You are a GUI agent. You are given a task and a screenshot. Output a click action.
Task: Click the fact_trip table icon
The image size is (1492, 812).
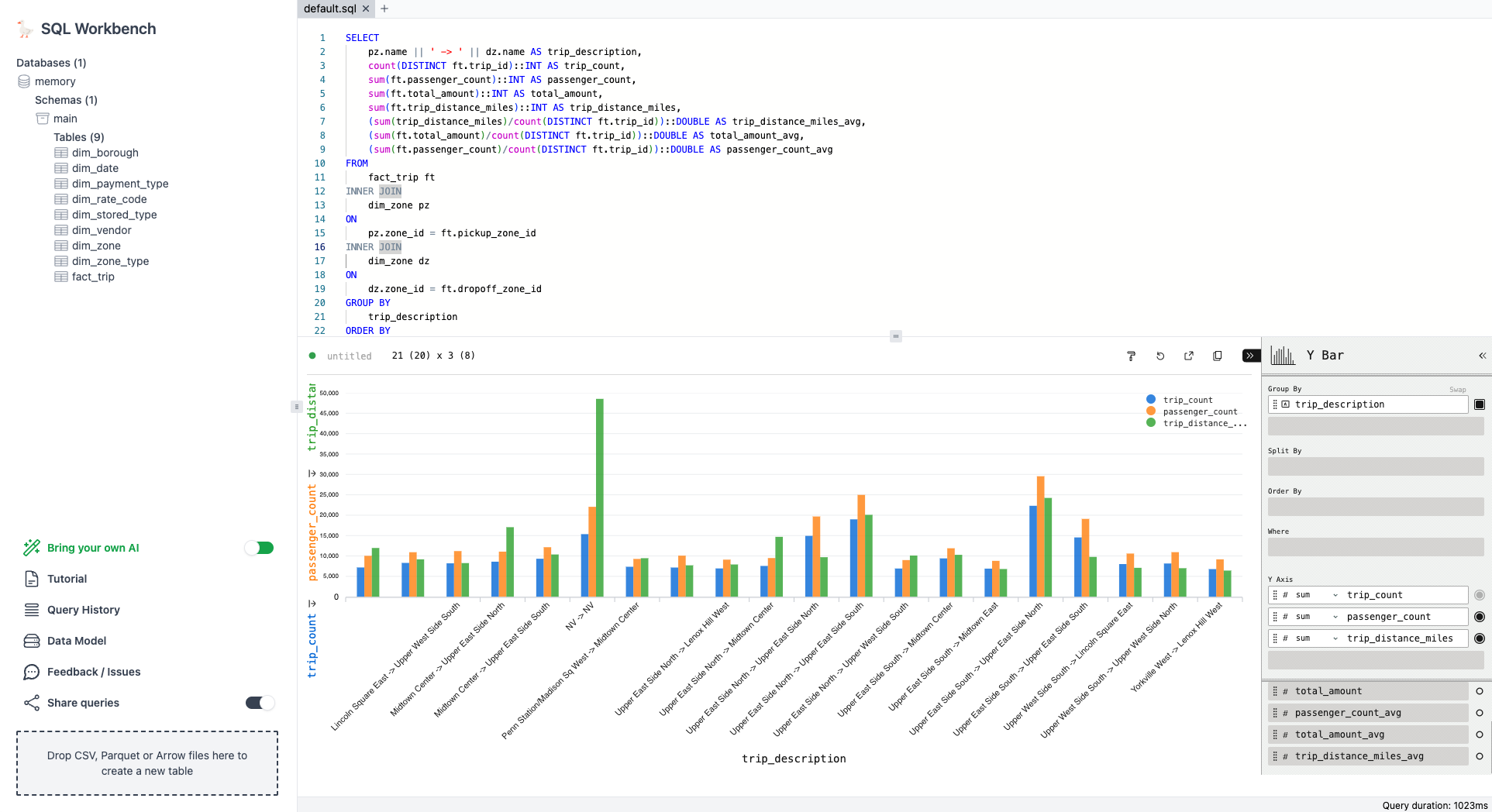61,277
